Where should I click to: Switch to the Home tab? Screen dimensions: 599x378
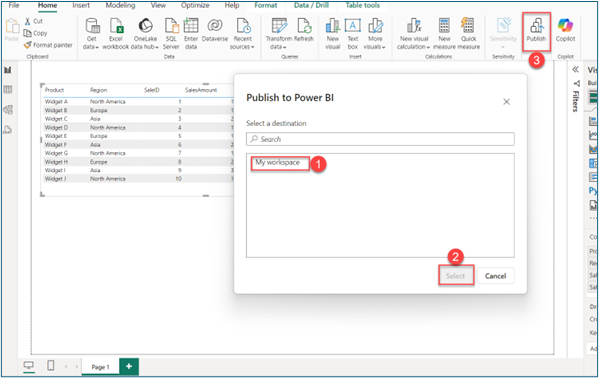[x=47, y=5]
